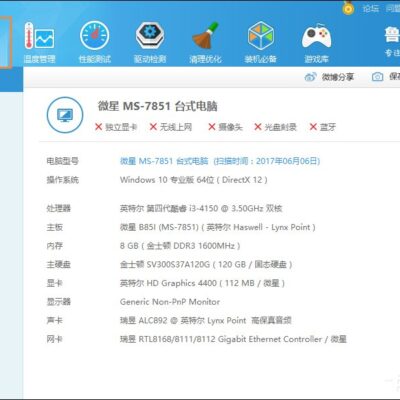The width and height of the screenshot is (400, 400).
Task: Click the SV300S37A120G disk value
Action: [x=206, y=265]
